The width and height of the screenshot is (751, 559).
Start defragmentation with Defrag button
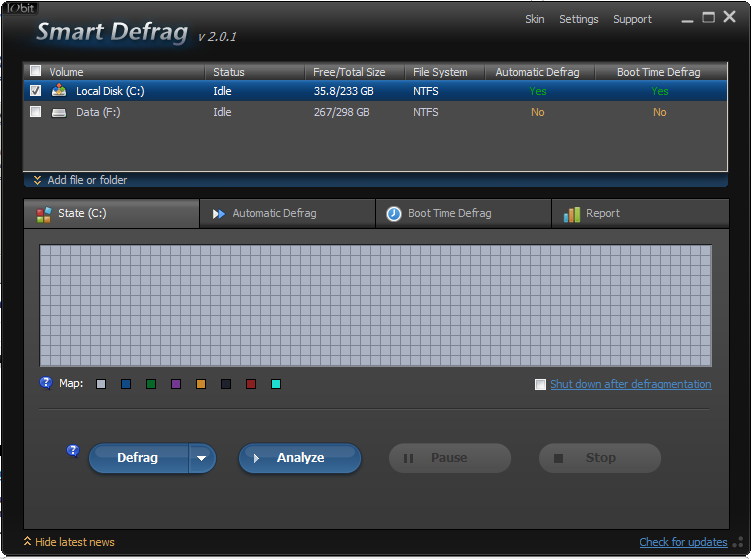(x=138, y=458)
